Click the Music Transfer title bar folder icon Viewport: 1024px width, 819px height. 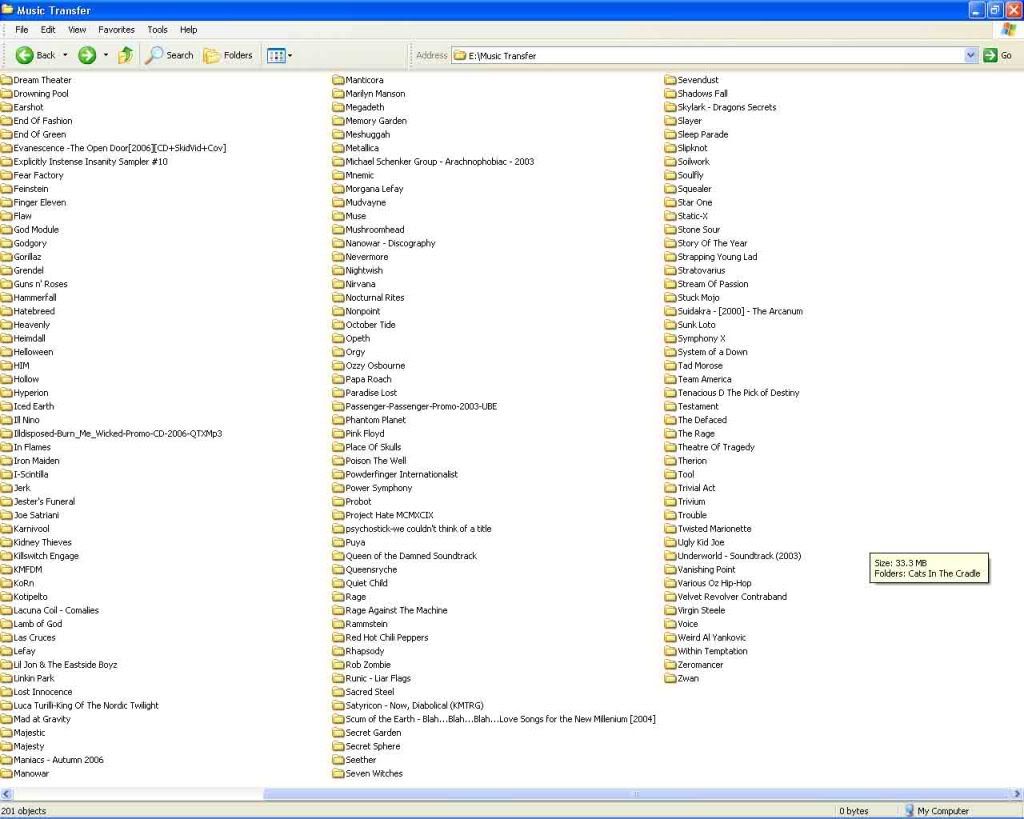[x=8, y=10]
